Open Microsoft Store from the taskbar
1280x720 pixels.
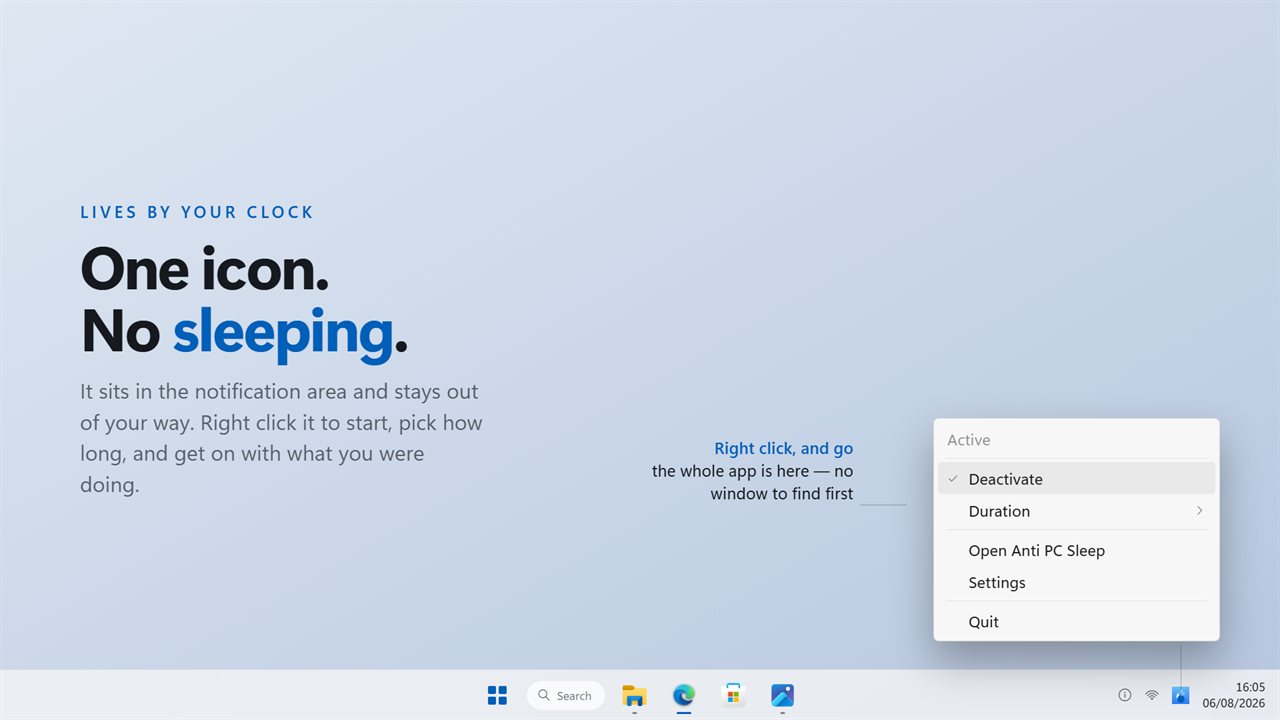click(734, 695)
